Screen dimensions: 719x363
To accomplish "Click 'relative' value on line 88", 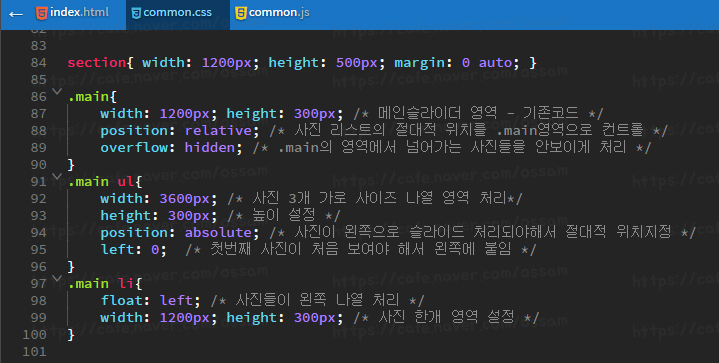I will [218, 131].
